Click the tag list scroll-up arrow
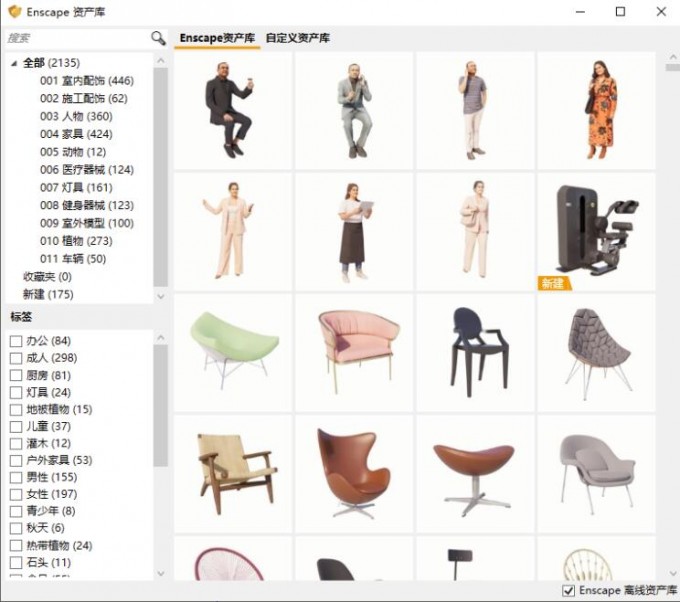This screenshot has height=602, width=680. [x=161, y=337]
